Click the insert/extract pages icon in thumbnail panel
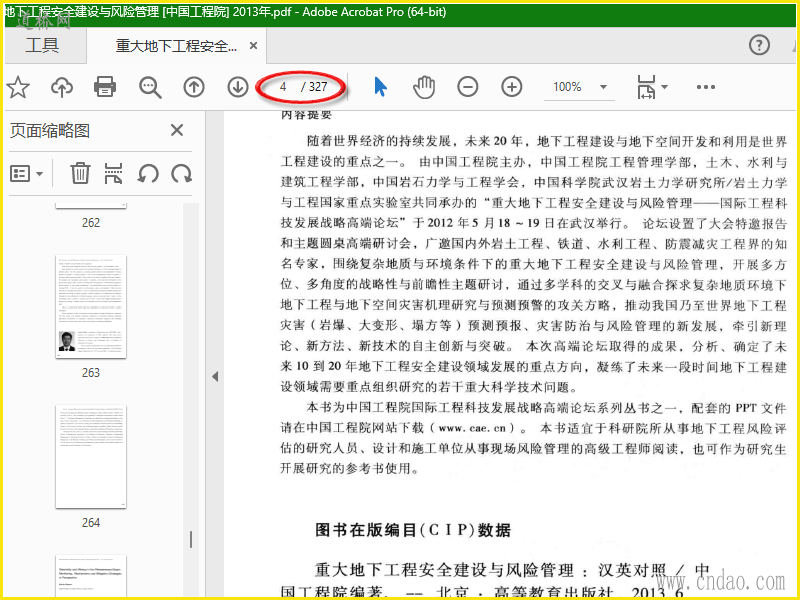Image resolution: width=800 pixels, height=600 pixels. [113, 173]
